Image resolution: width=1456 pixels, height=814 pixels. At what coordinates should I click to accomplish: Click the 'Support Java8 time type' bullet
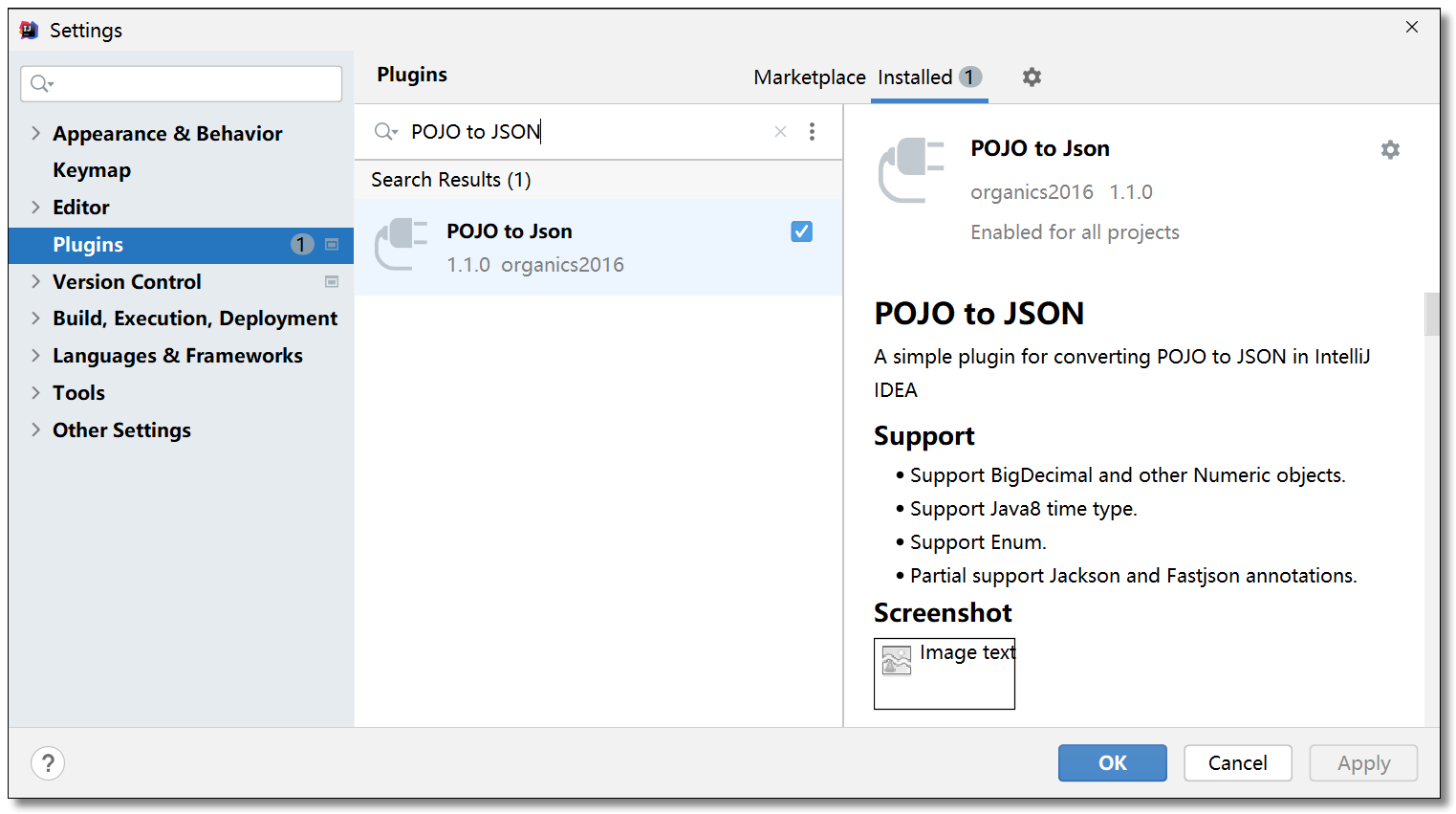(x=1023, y=509)
